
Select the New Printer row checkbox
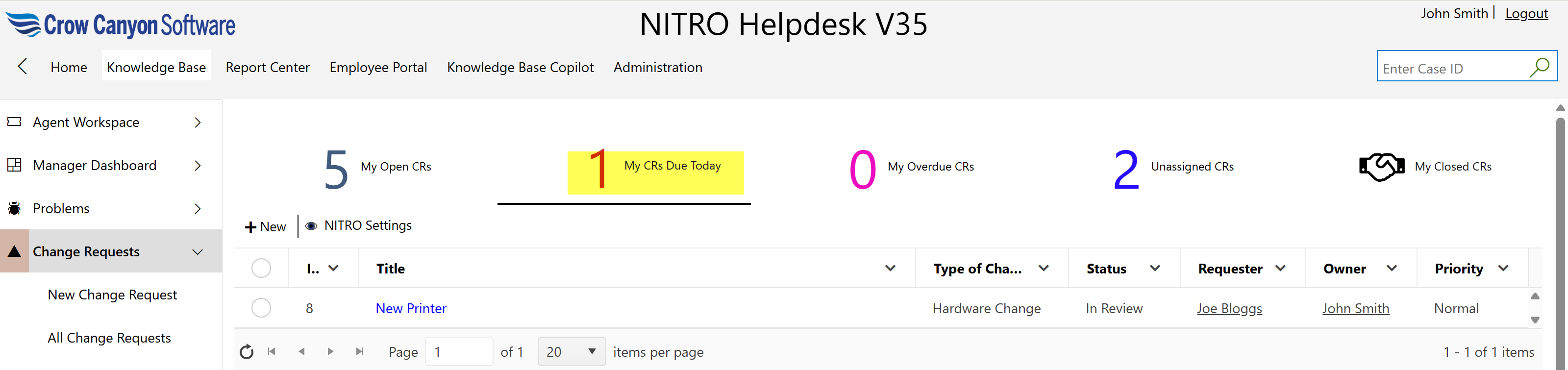(261, 308)
